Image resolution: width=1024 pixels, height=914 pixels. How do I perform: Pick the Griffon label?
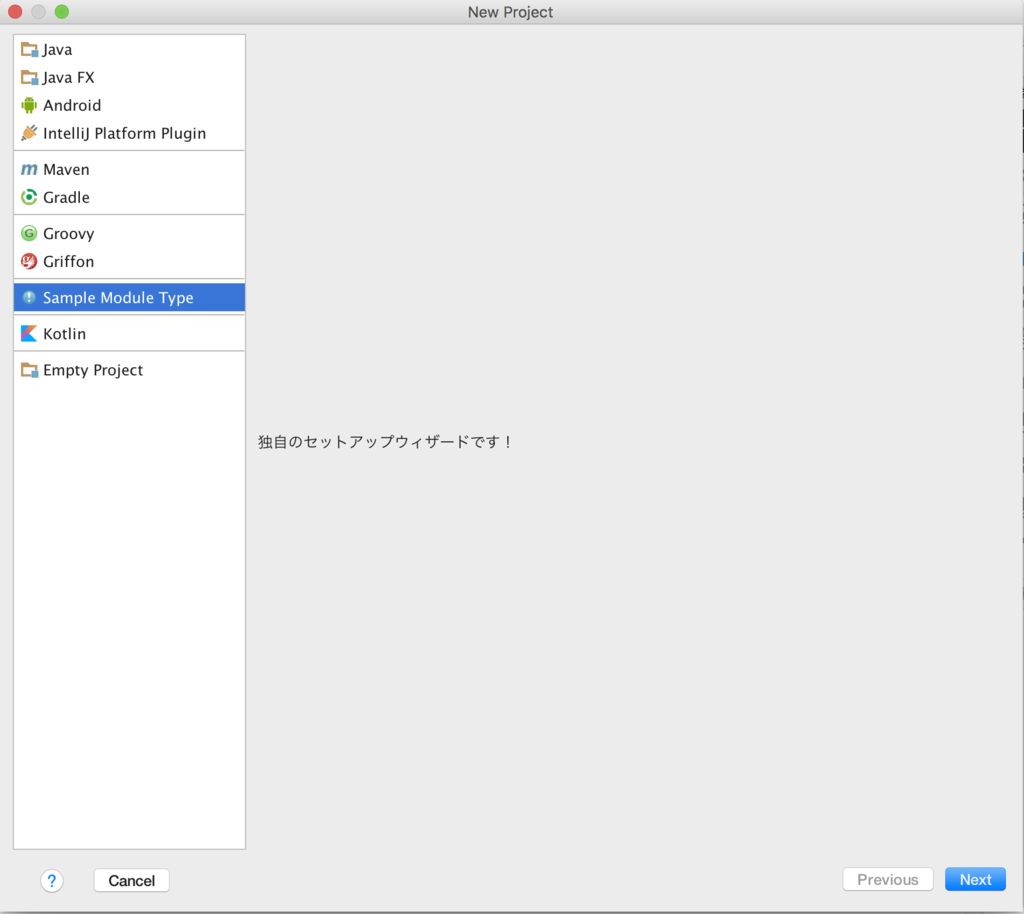(69, 261)
